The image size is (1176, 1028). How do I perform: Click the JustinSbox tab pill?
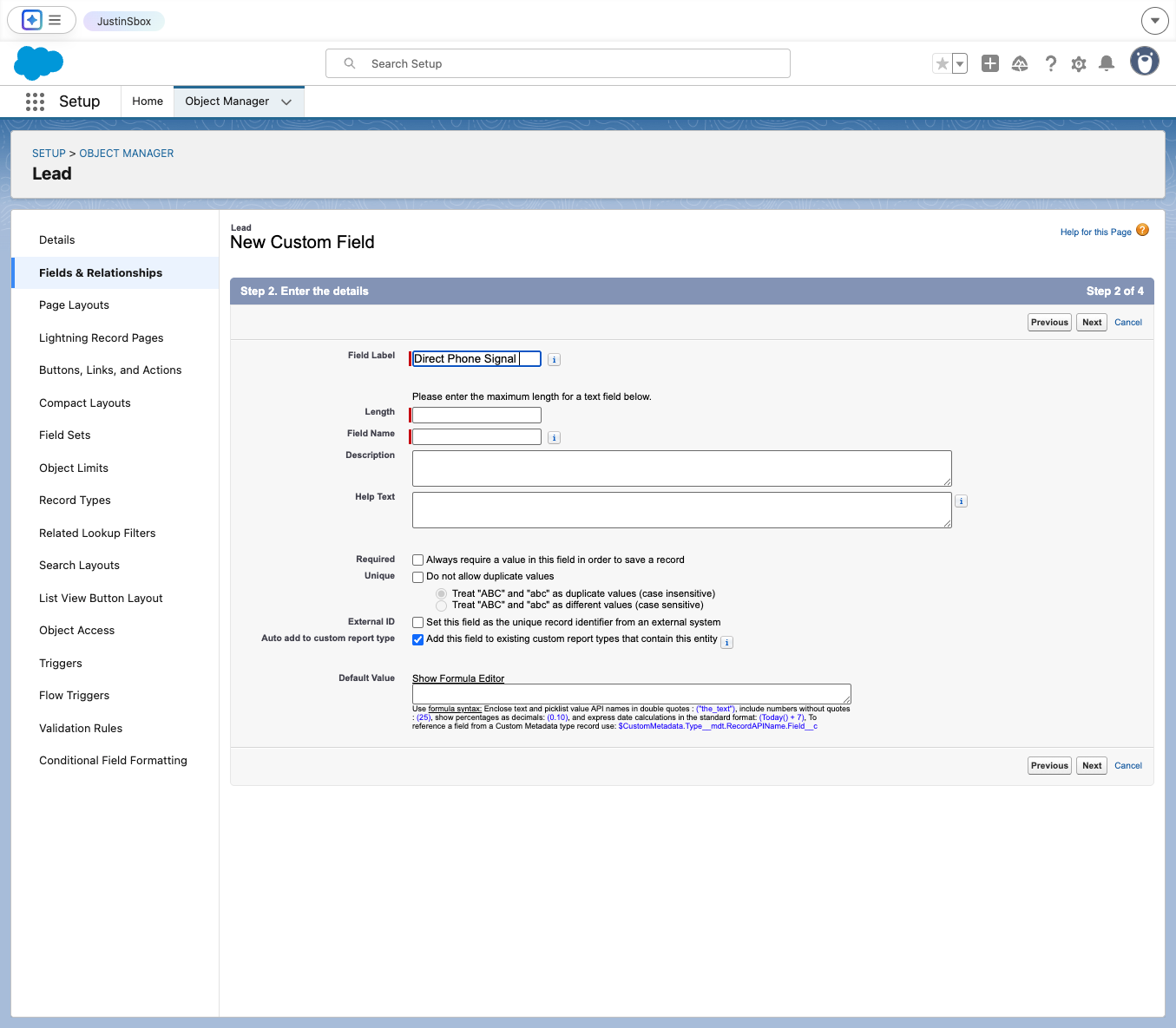click(124, 21)
